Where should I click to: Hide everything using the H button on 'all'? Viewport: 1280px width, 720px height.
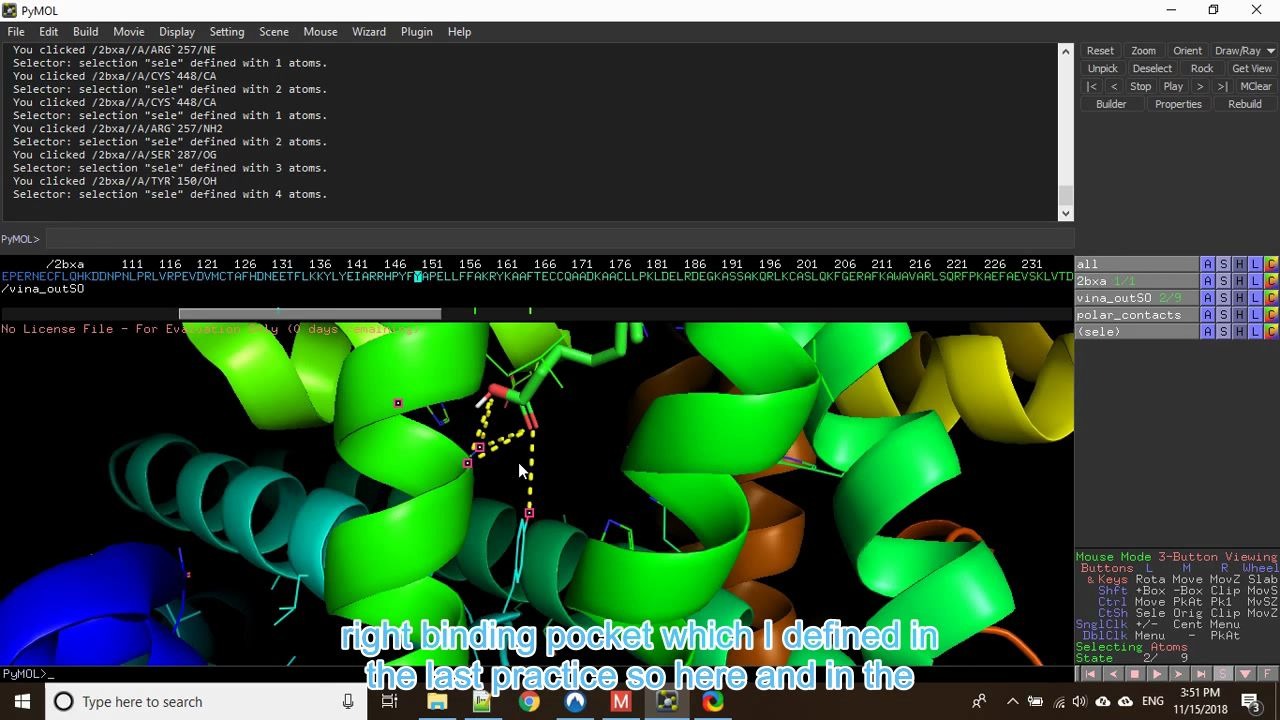coord(1239,264)
